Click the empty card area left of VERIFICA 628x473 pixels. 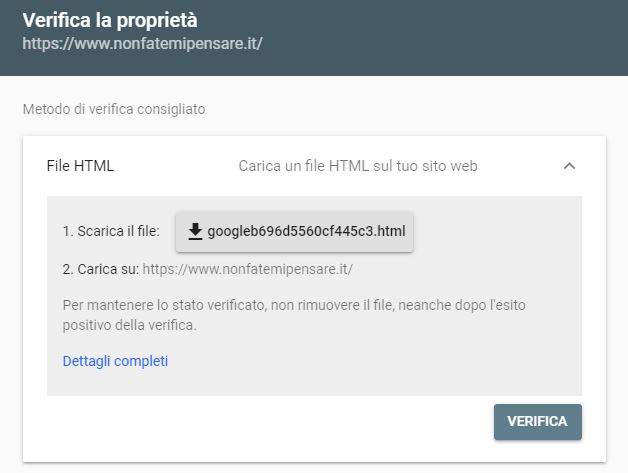(x=260, y=422)
